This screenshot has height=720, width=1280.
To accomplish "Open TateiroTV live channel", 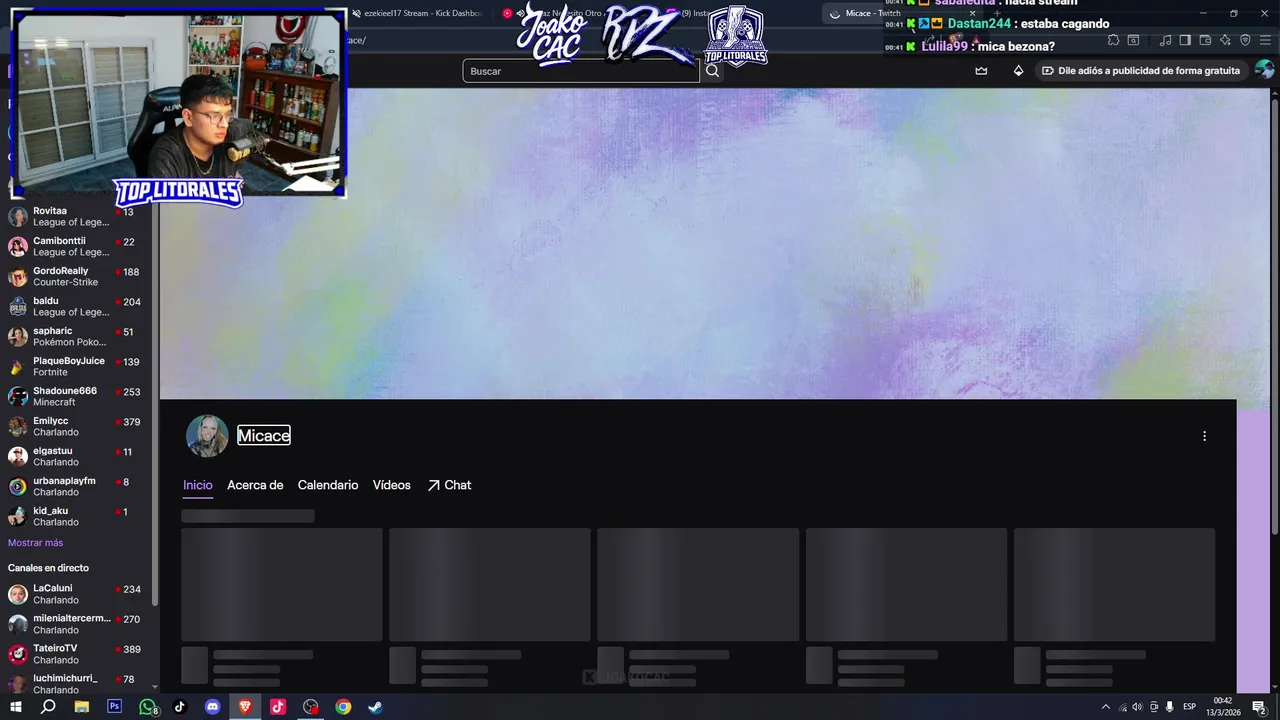I will (75, 654).
